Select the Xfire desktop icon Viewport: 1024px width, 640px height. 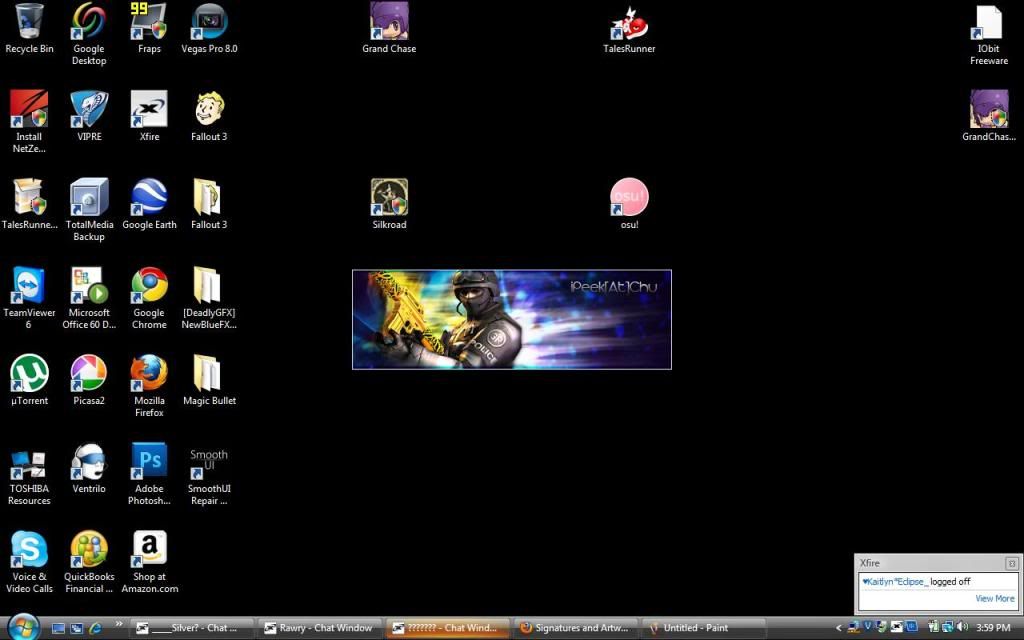click(149, 110)
